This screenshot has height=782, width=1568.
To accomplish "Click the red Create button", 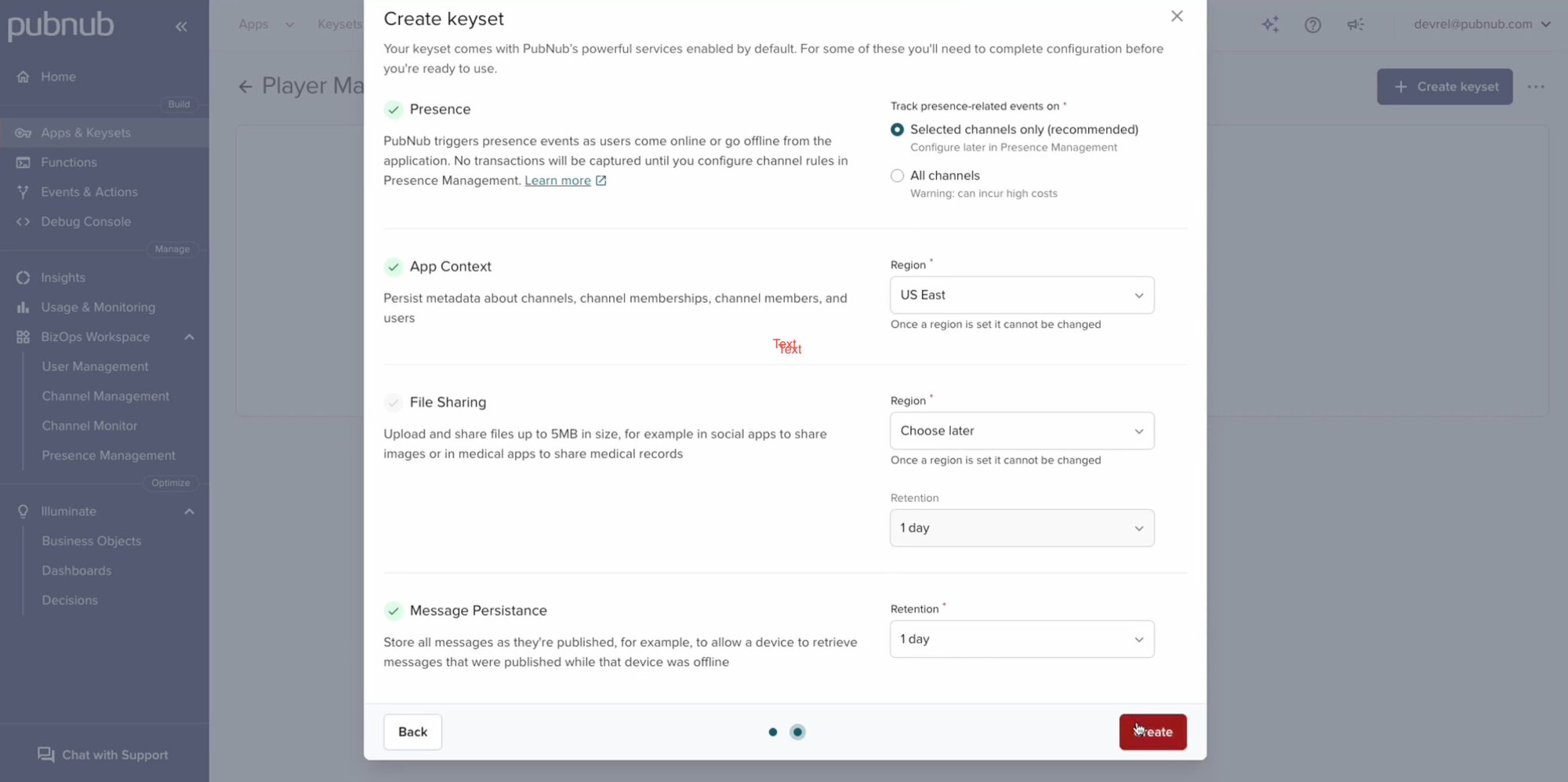I will click(x=1152, y=732).
